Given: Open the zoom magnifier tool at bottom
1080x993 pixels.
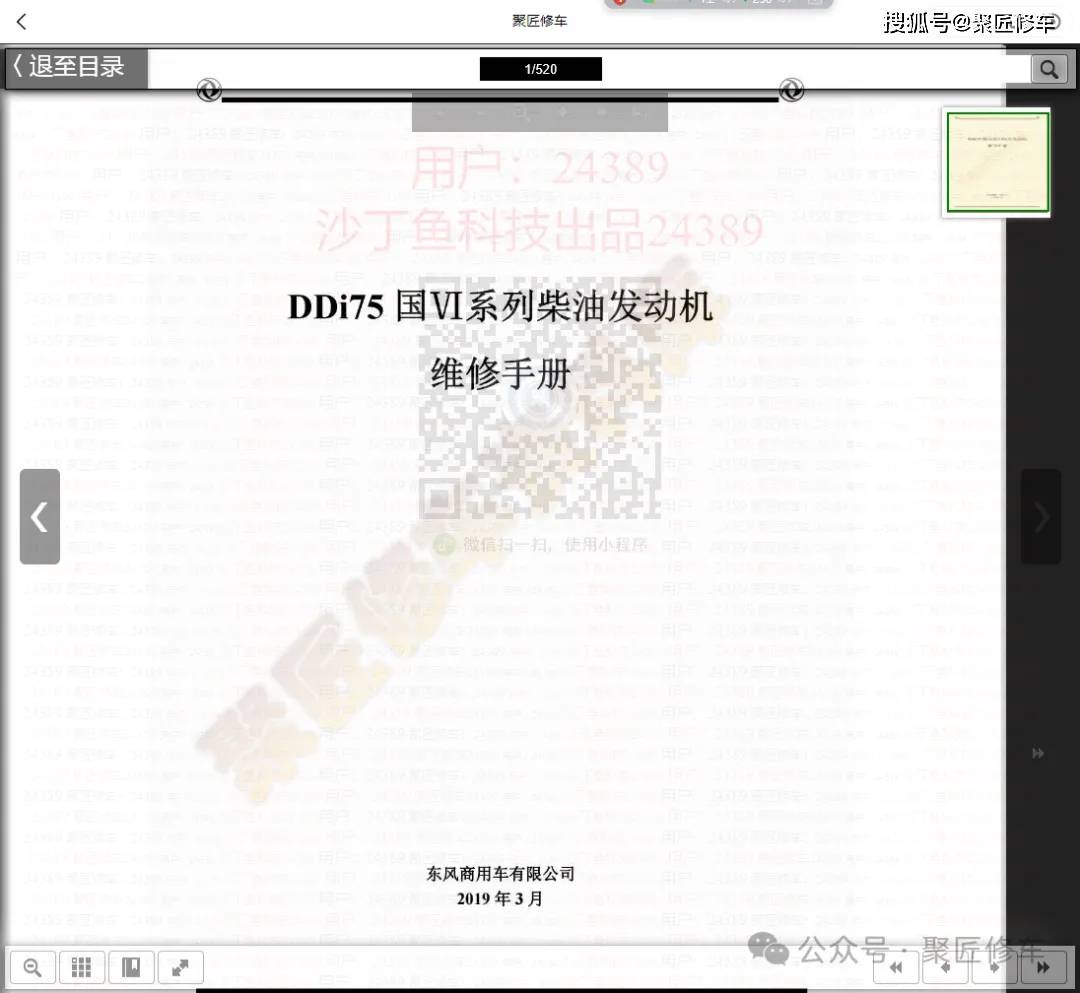Looking at the screenshot, I should pos(32,968).
